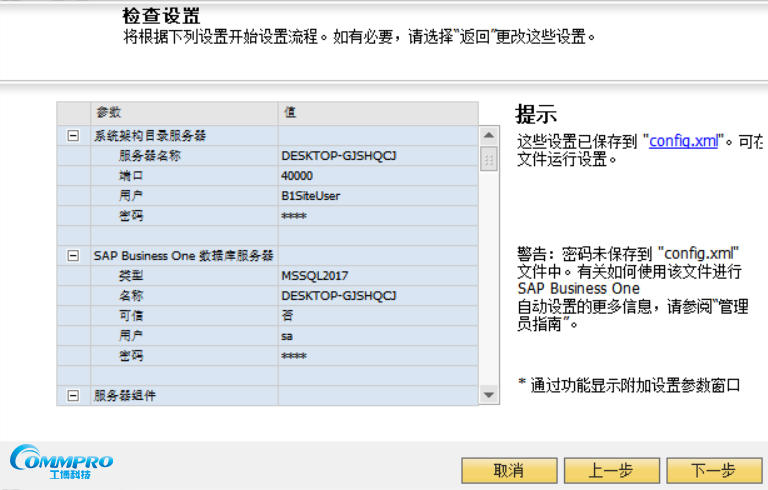The image size is (768, 490).
Task: Click the 取消 button
Action: (x=510, y=471)
